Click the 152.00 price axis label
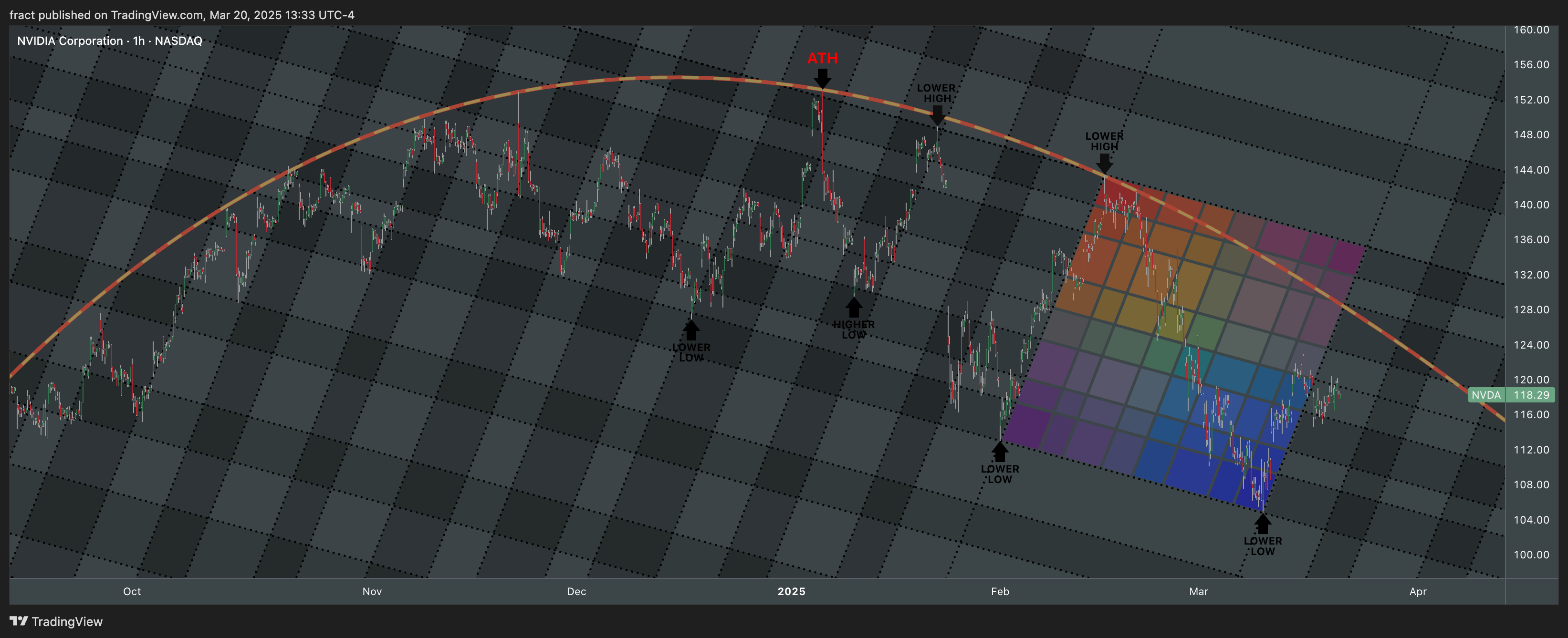Screen dimensions: 1568x638 pyautogui.click(x=1531, y=100)
